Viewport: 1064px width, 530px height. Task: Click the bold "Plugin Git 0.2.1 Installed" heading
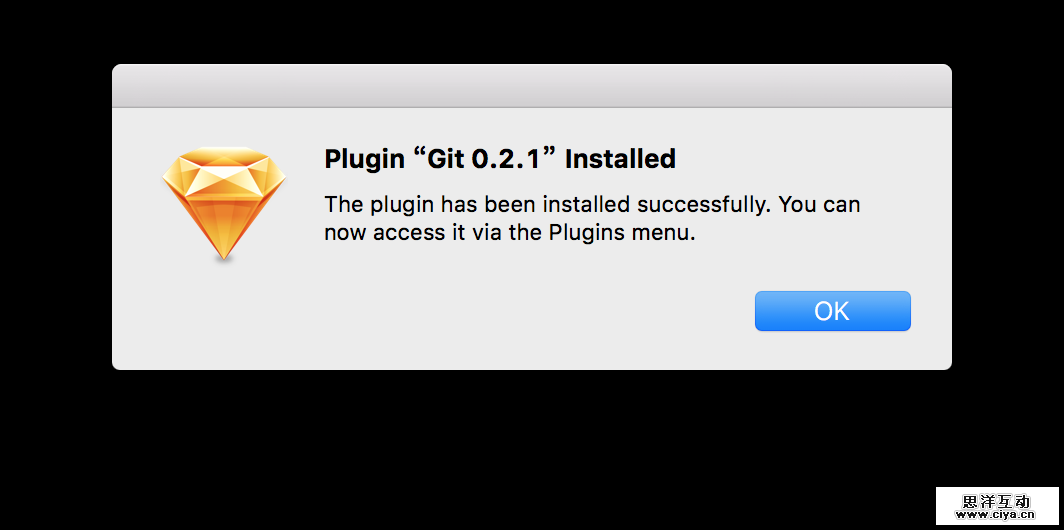[x=500, y=159]
